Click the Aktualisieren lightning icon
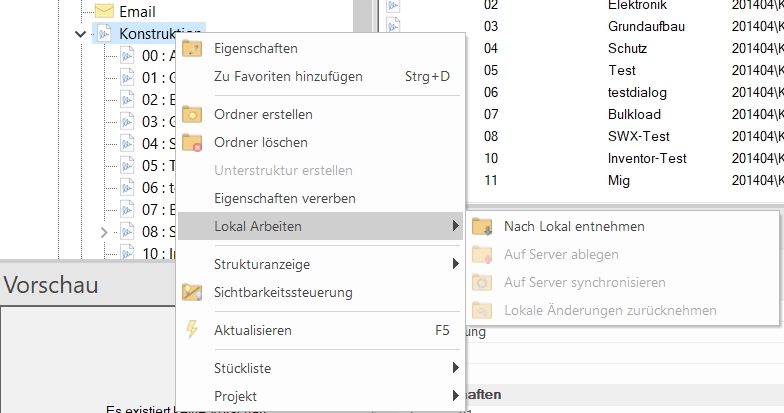The height and width of the screenshot is (413, 784). point(192,330)
